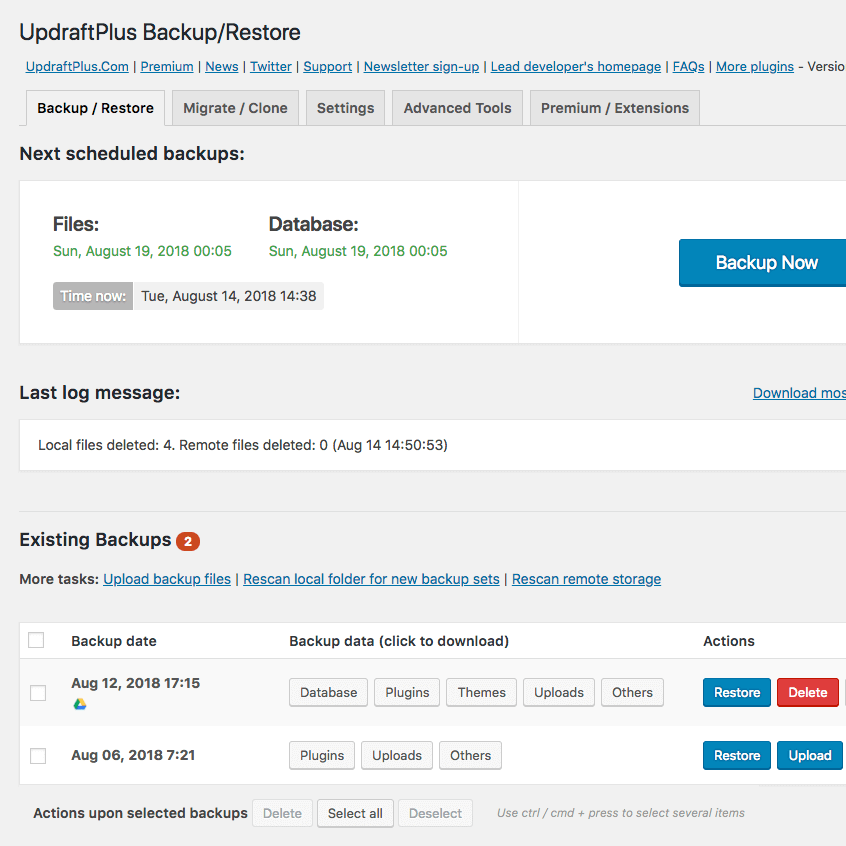Click the 'Aug 12, 2018 17:15' backup date
Viewport: 846px width, 846px height.
(135, 683)
